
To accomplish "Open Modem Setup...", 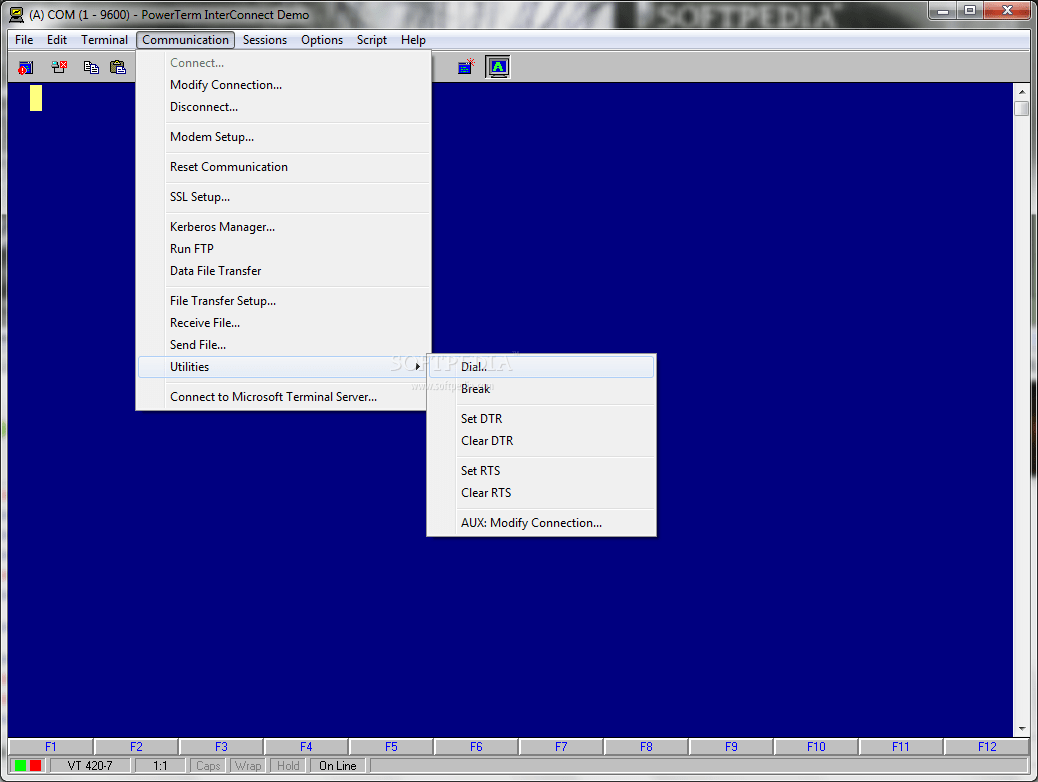I will click(x=283, y=137).
